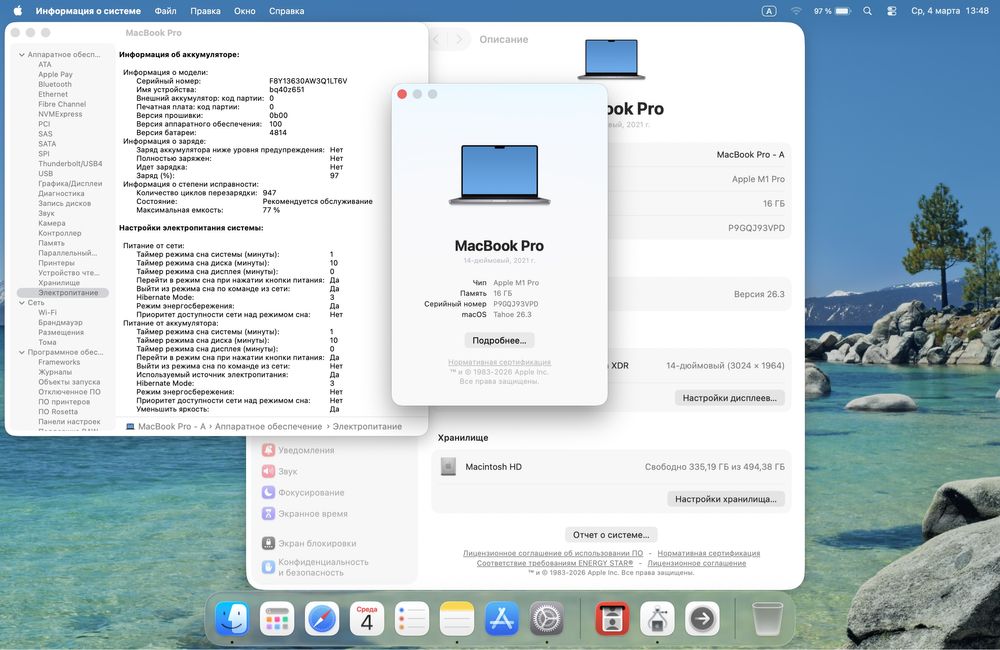
Task: Open Соответствие требованиям ENERGY STAR link
Action: (x=555, y=563)
